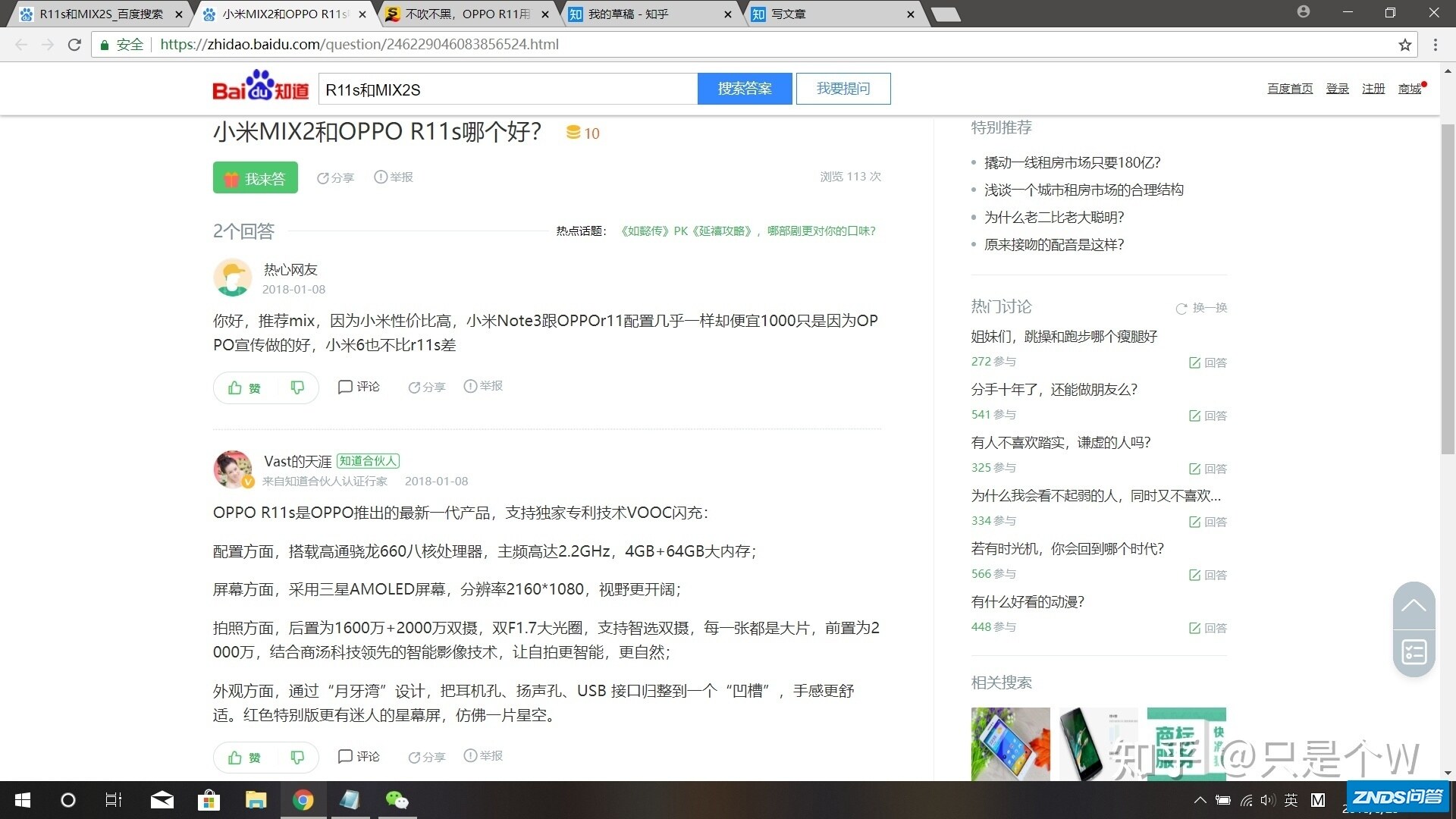Upvote the 热心网友 answer
The image size is (1456, 819).
coord(244,388)
